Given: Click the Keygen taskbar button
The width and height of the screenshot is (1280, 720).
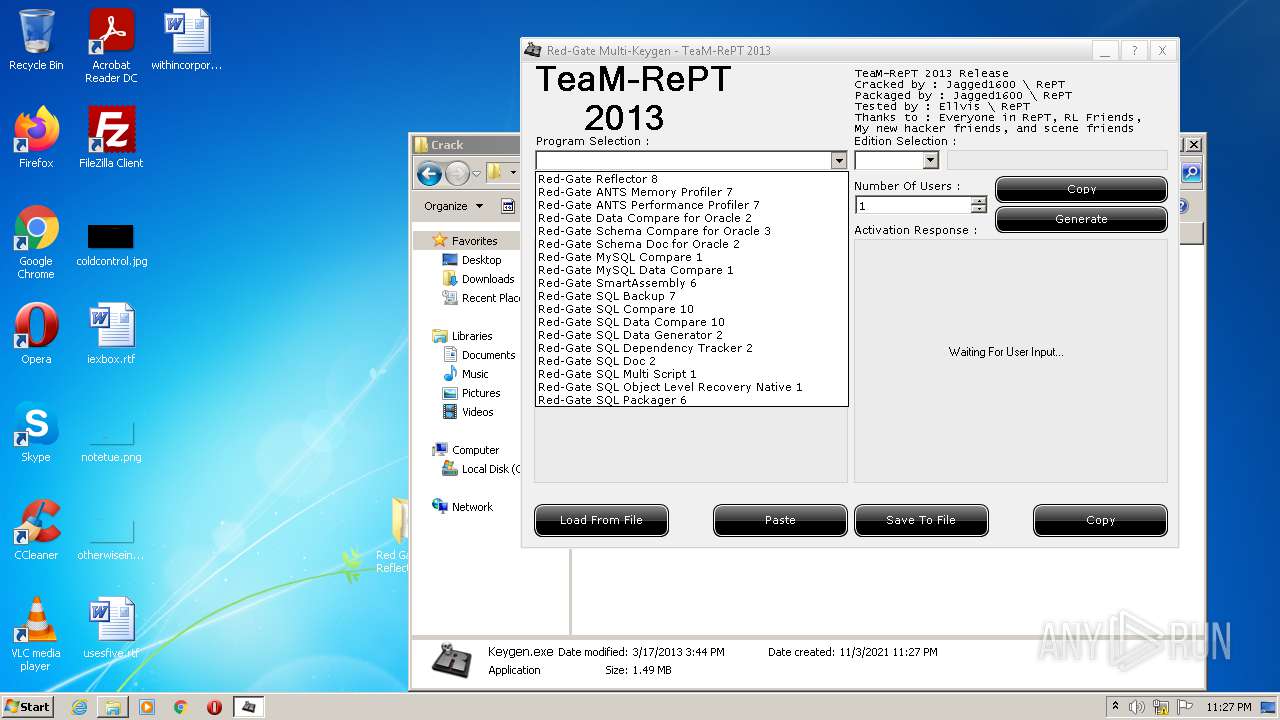Looking at the screenshot, I should (x=249, y=707).
